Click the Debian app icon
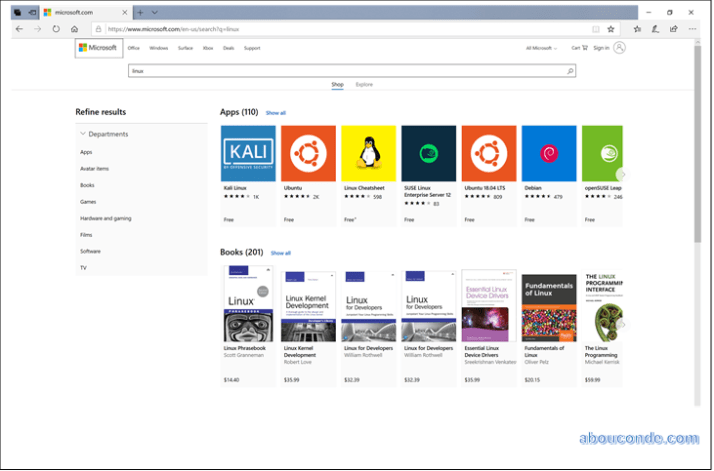The image size is (714, 471). pos(549,153)
